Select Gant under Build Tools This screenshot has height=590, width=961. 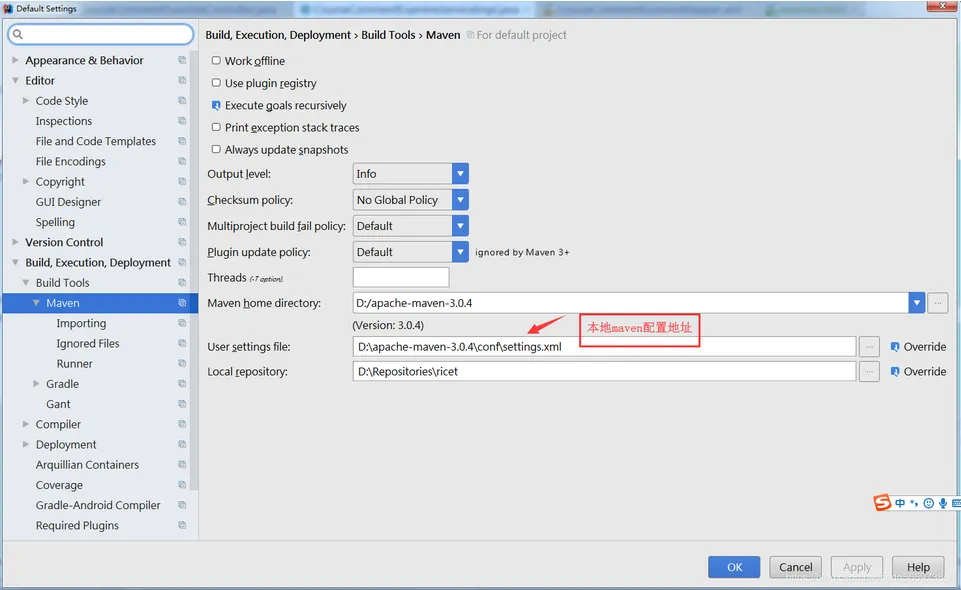58,404
